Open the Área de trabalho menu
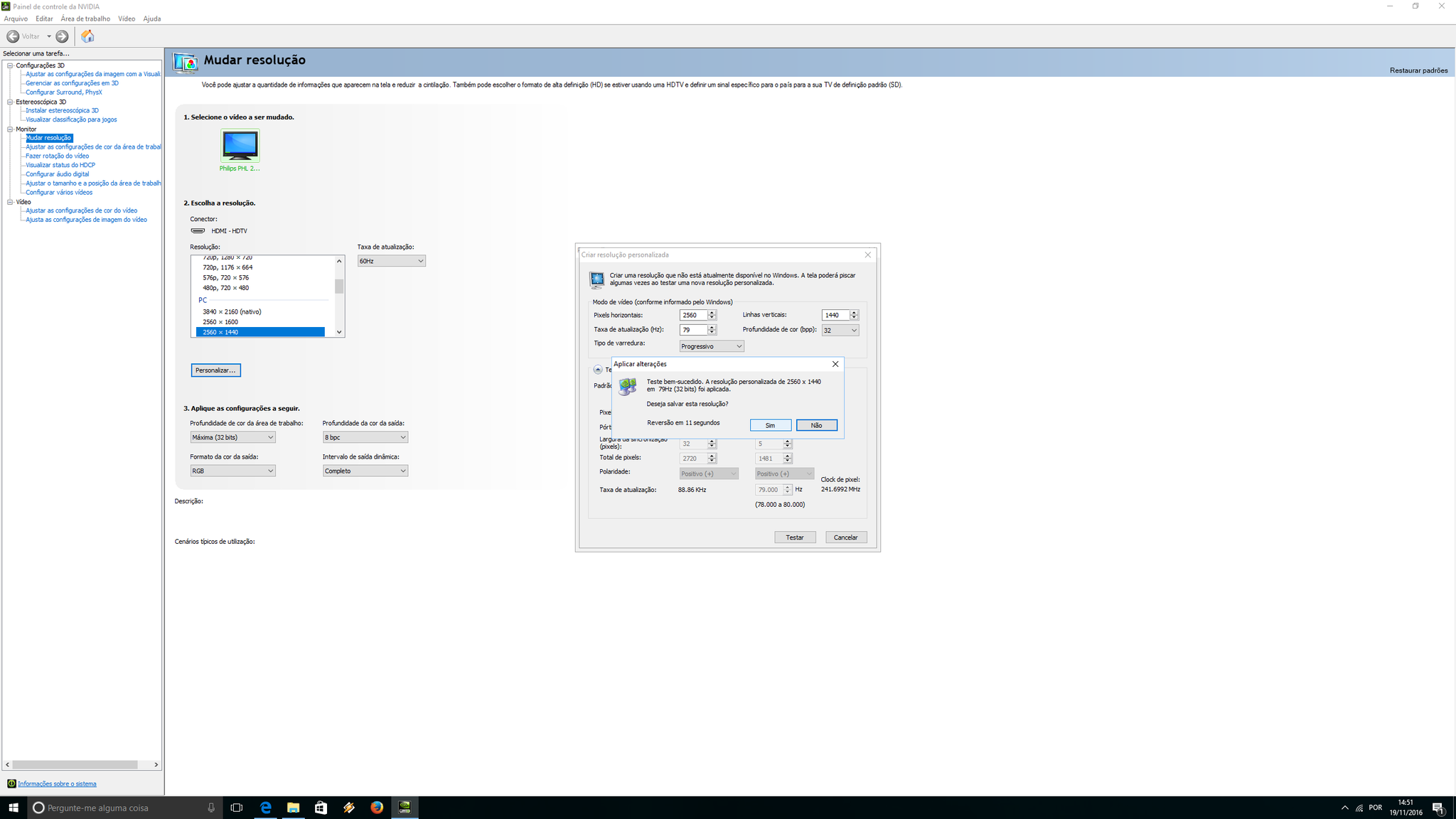Image resolution: width=1456 pixels, height=819 pixels. pyautogui.click(x=85, y=18)
